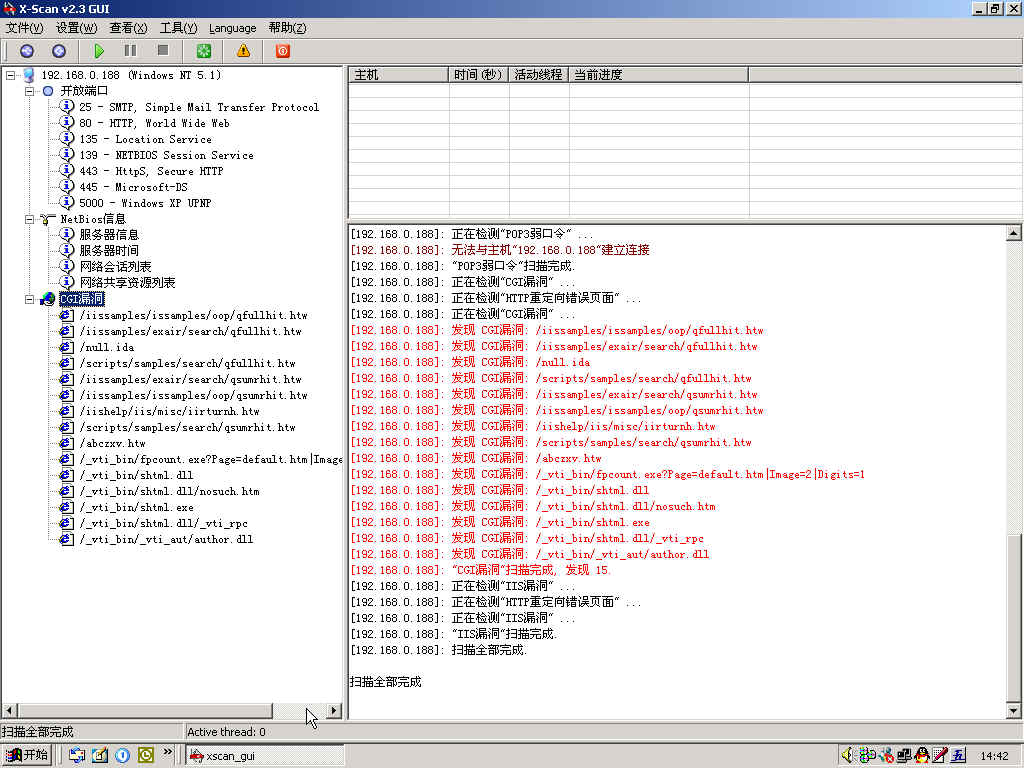The width and height of the screenshot is (1024, 768).
Task: Click the 开放端口 circle icon
Action: tap(48, 91)
